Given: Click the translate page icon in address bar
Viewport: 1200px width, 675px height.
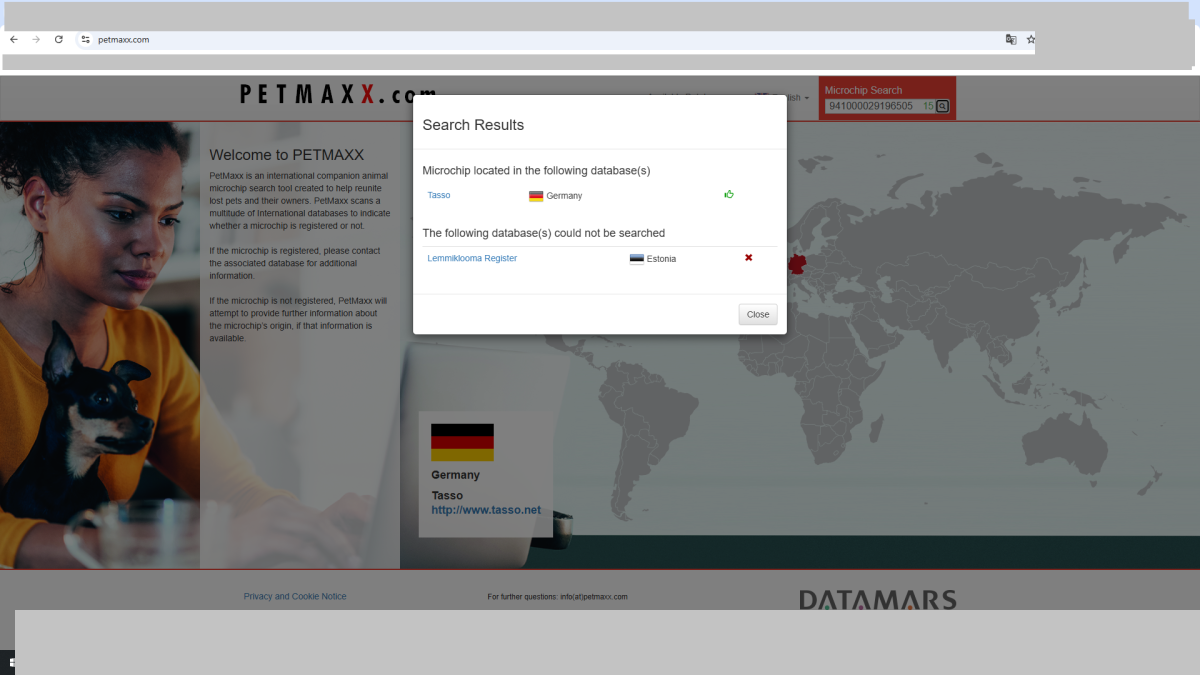Looking at the screenshot, I should tap(1011, 39).
